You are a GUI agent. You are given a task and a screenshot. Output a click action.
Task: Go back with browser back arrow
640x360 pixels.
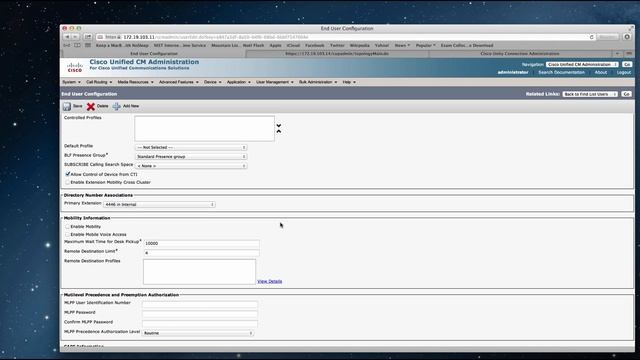(x=67, y=37)
